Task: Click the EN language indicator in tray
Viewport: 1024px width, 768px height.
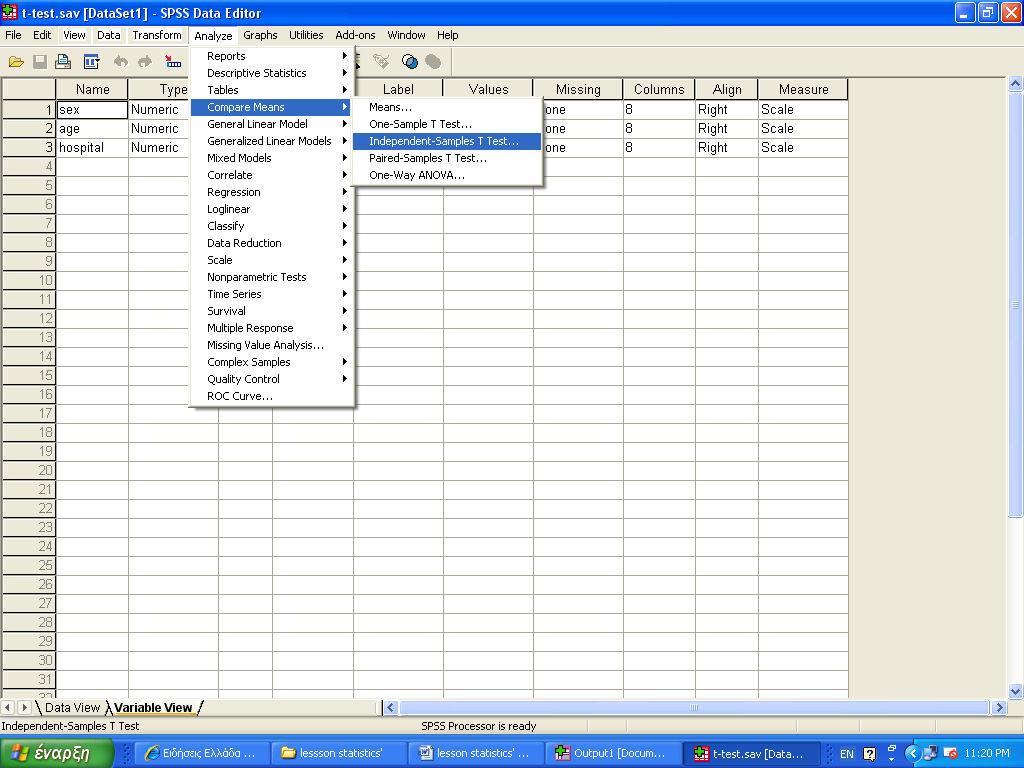Action: pos(846,754)
